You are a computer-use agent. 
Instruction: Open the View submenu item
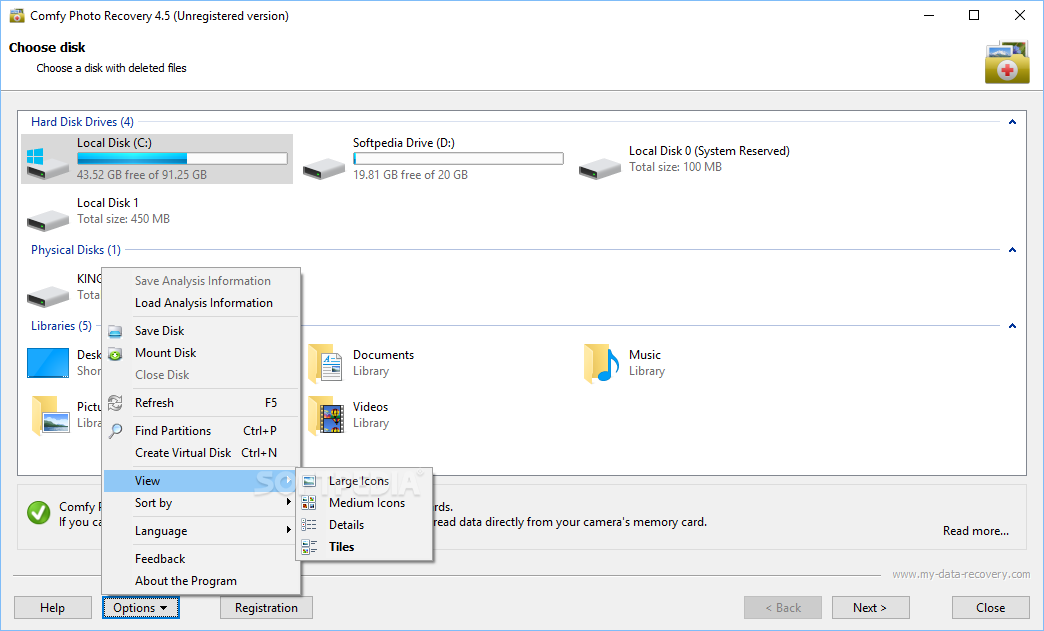click(x=202, y=481)
